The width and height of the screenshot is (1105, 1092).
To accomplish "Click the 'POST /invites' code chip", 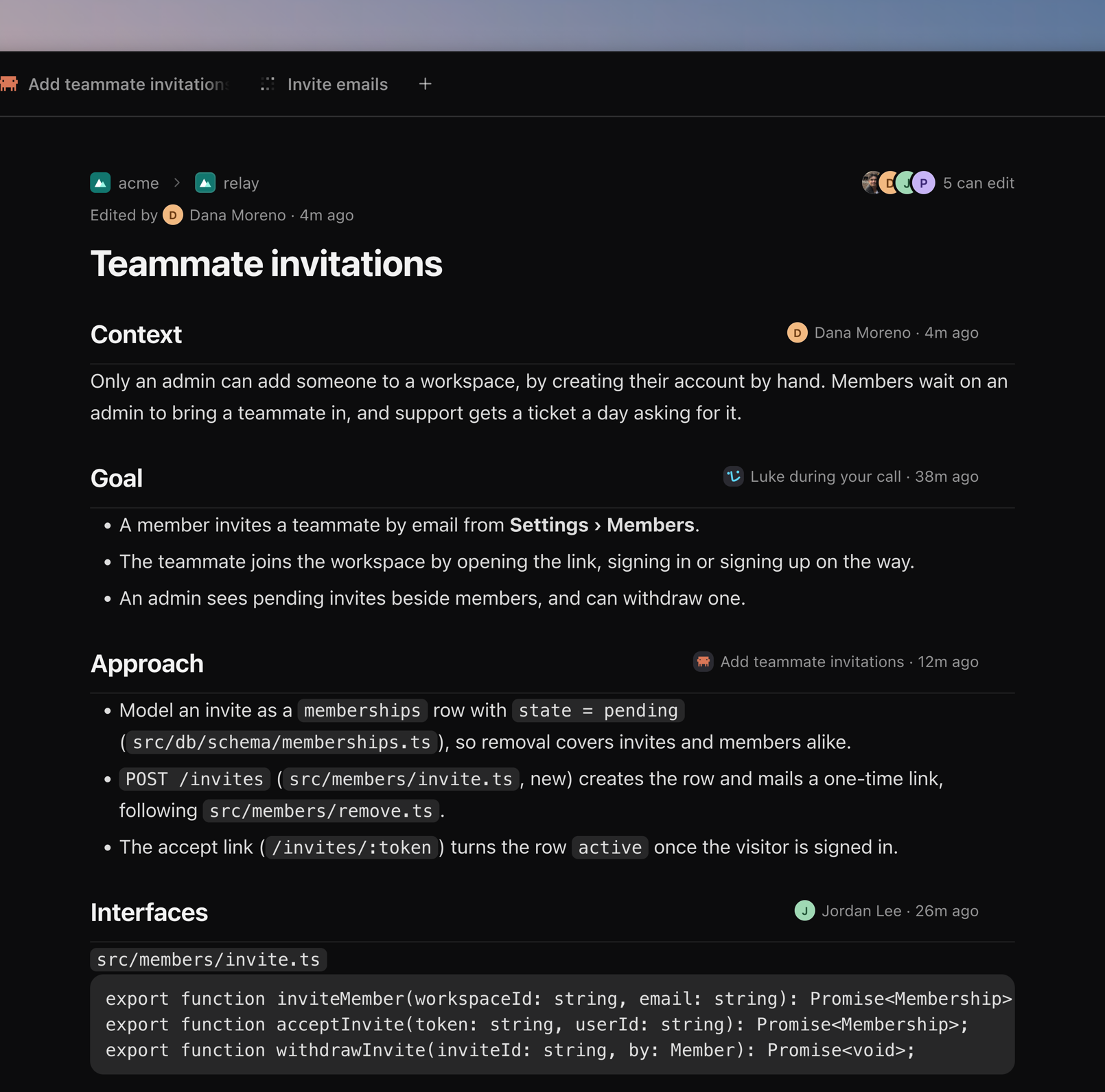I will (x=194, y=779).
